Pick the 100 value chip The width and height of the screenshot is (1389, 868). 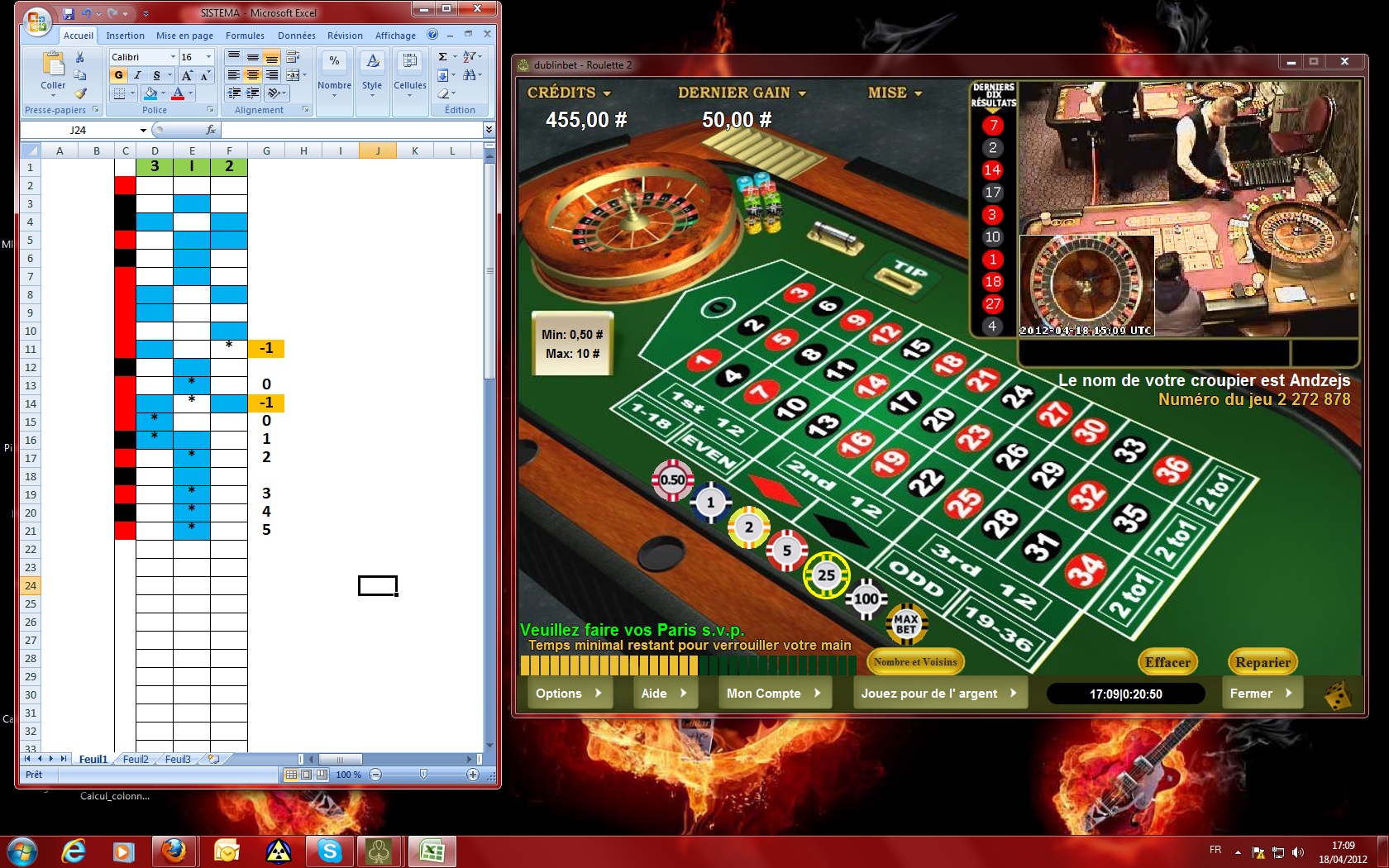(x=866, y=599)
